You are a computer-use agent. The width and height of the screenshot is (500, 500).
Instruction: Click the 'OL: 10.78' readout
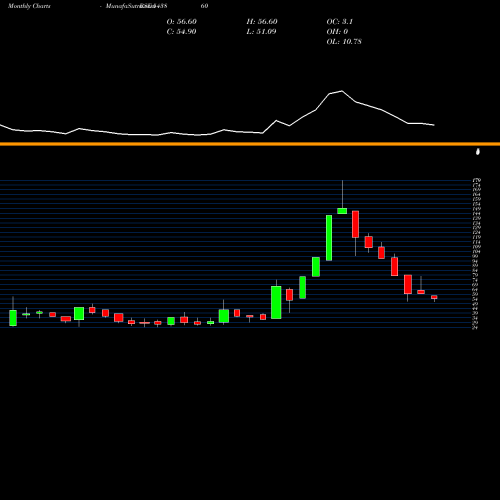tap(344, 41)
